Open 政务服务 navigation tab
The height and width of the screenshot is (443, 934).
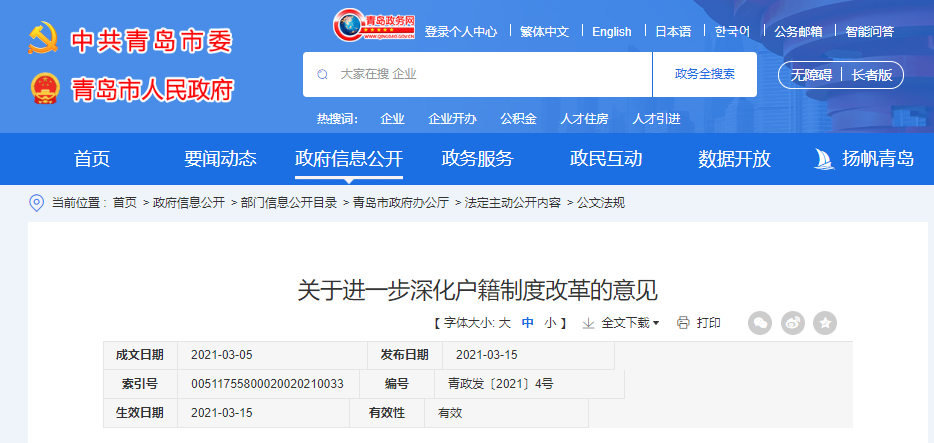pos(477,159)
